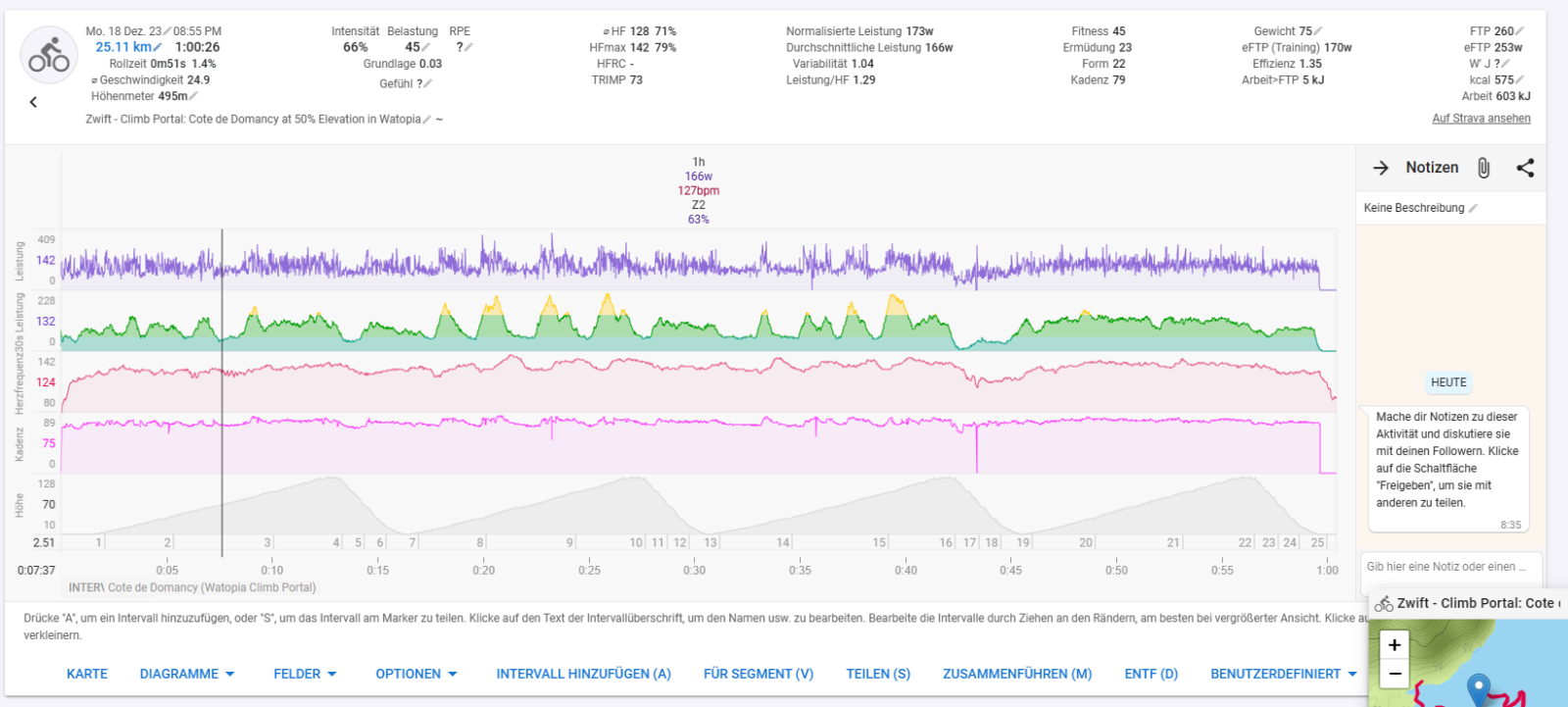Zoom in on the map
The image size is (1568, 707).
(1395, 644)
